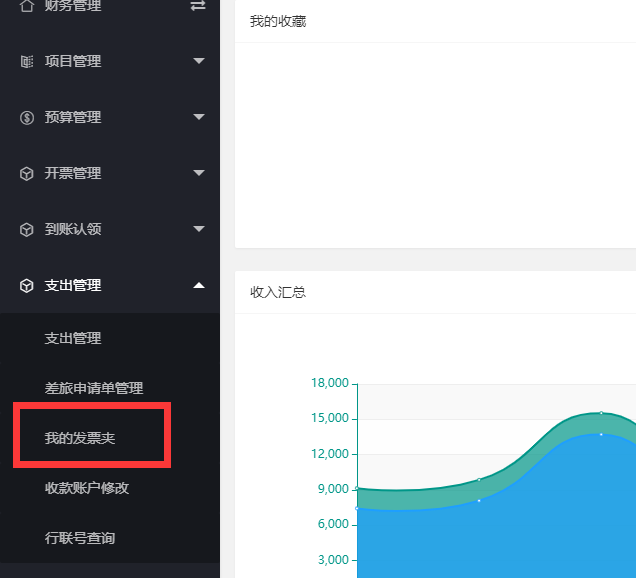Click the cube icon beside 开票管理
The image size is (636, 578).
(x=27, y=174)
